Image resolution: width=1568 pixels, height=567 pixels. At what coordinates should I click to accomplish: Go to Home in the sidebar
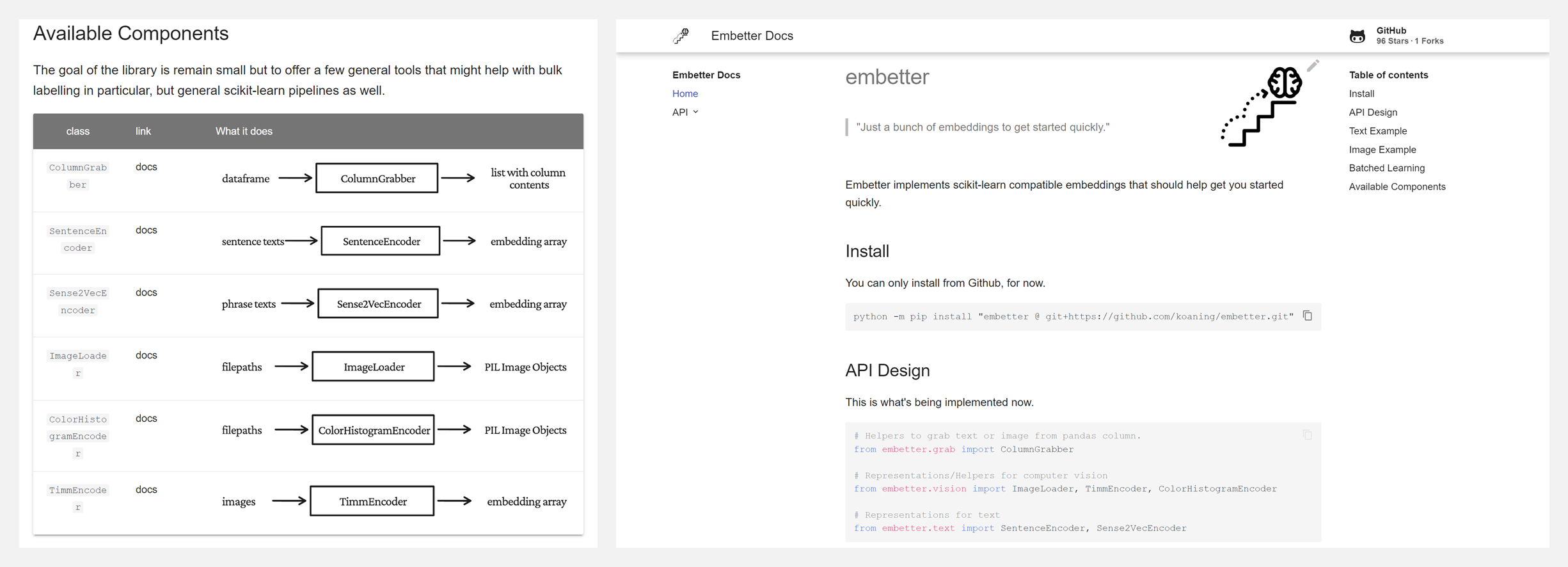685,93
